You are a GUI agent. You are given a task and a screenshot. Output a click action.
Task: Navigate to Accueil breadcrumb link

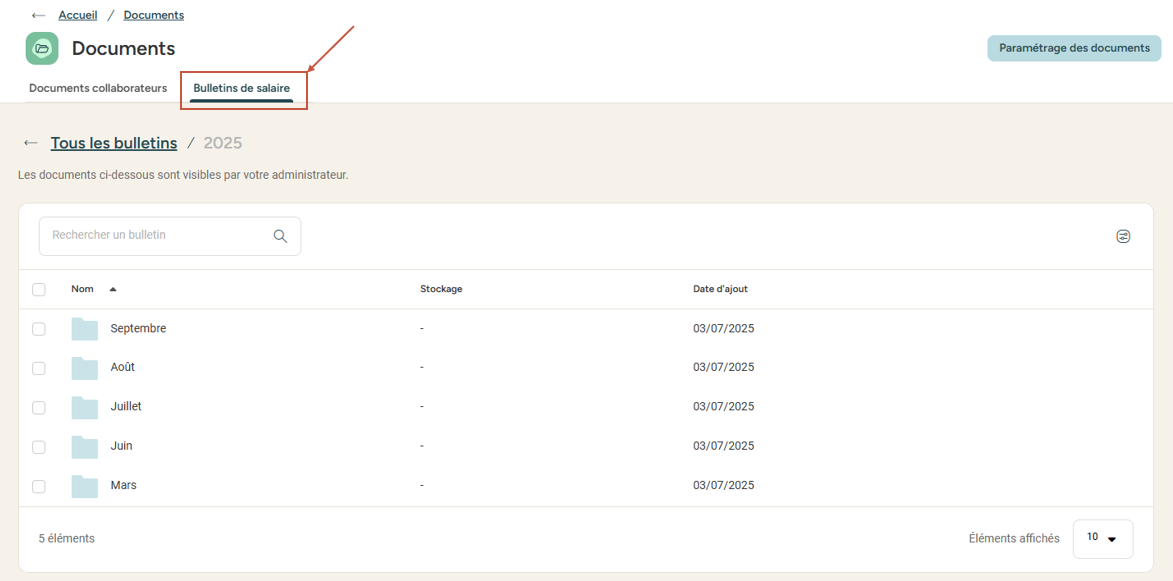point(78,15)
